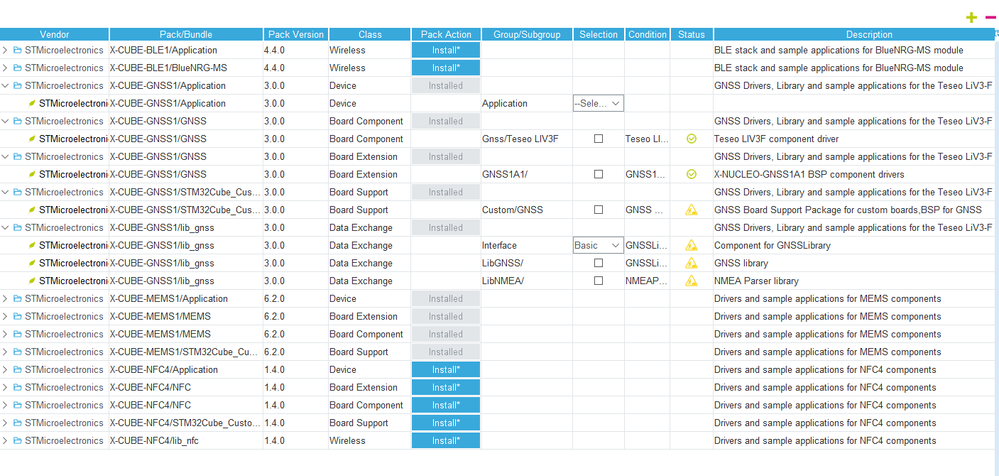Click the Class column header
The image size is (999, 476).
pyautogui.click(x=370, y=34)
